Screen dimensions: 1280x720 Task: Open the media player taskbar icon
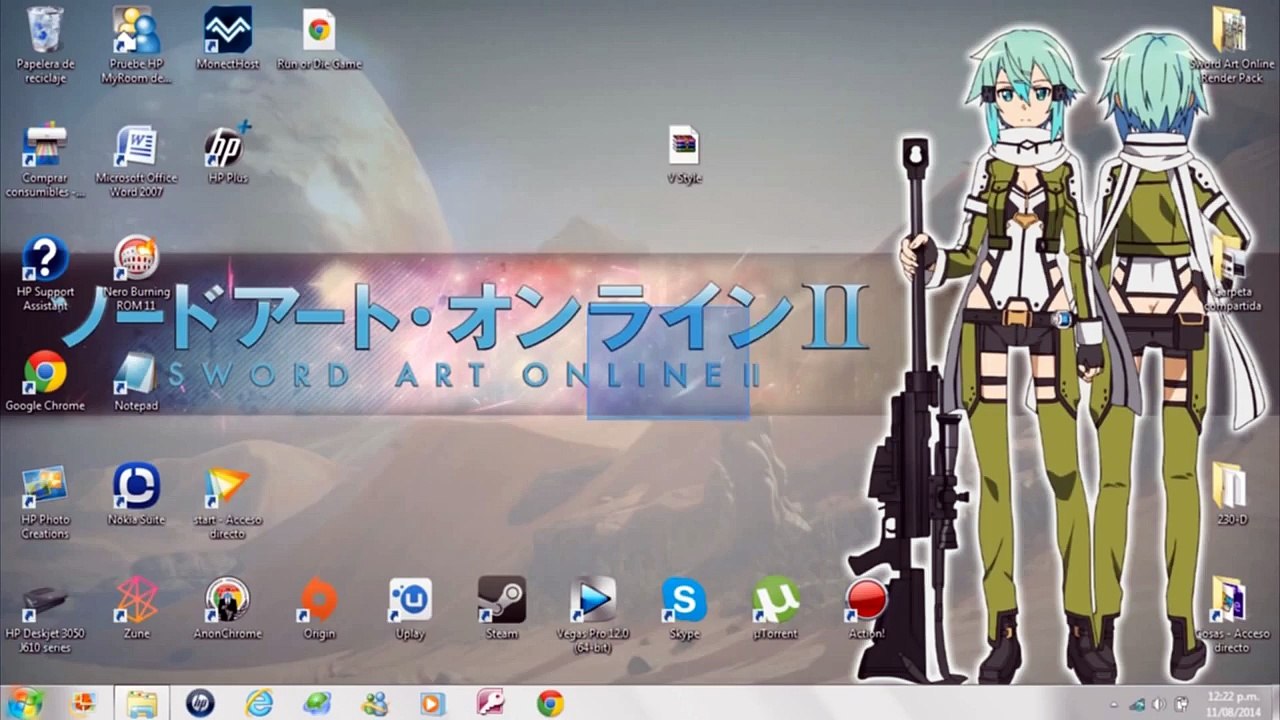[433, 703]
